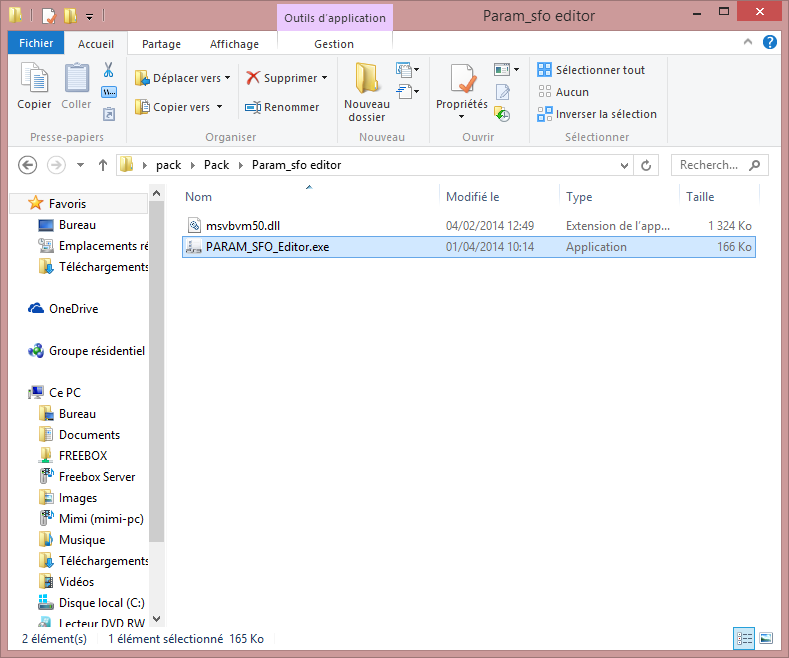Go back with the back arrow
This screenshot has width=789, height=658.
click(28, 165)
